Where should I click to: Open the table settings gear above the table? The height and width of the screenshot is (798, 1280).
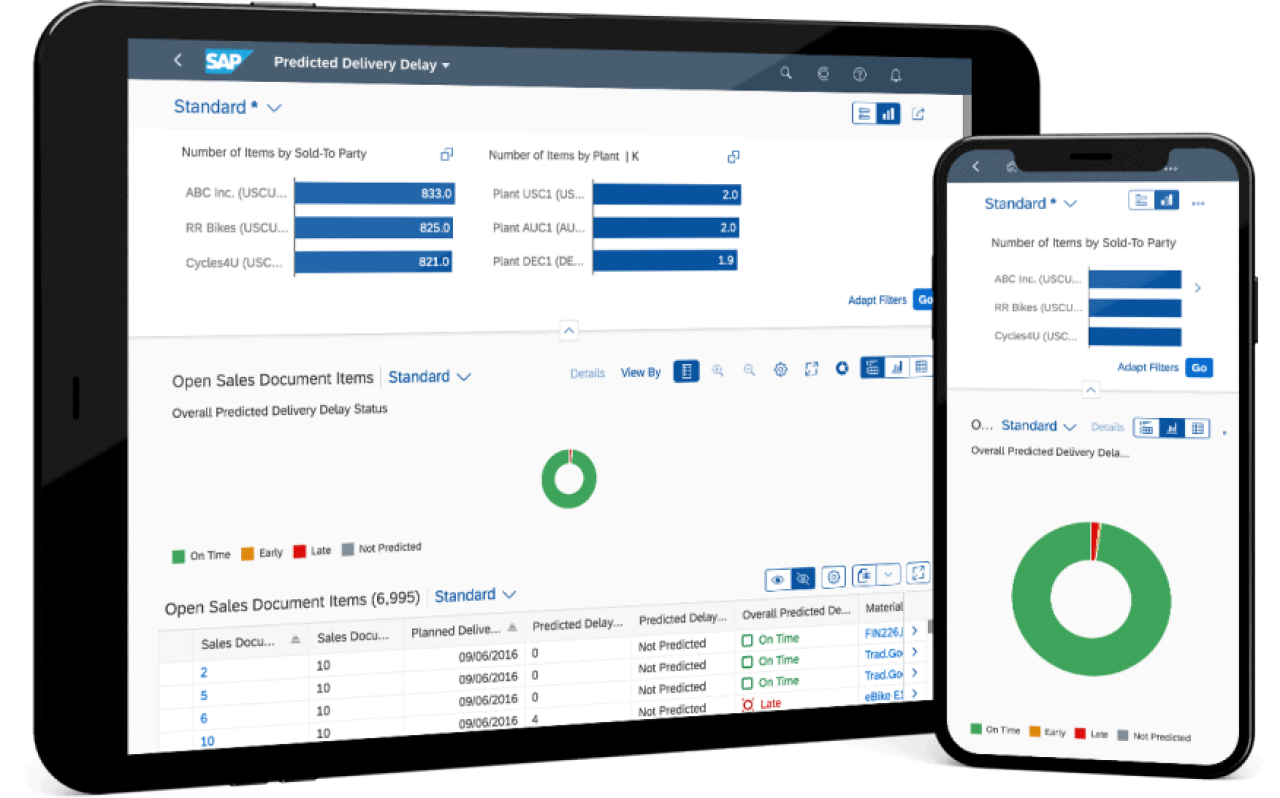point(834,577)
